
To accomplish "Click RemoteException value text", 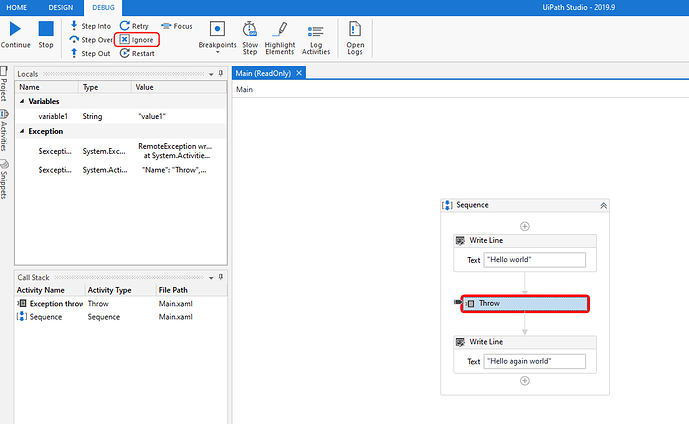I will coord(174,151).
